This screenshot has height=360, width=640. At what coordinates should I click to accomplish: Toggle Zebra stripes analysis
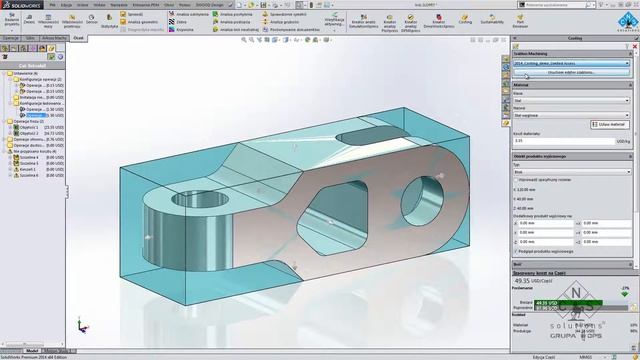(178, 22)
